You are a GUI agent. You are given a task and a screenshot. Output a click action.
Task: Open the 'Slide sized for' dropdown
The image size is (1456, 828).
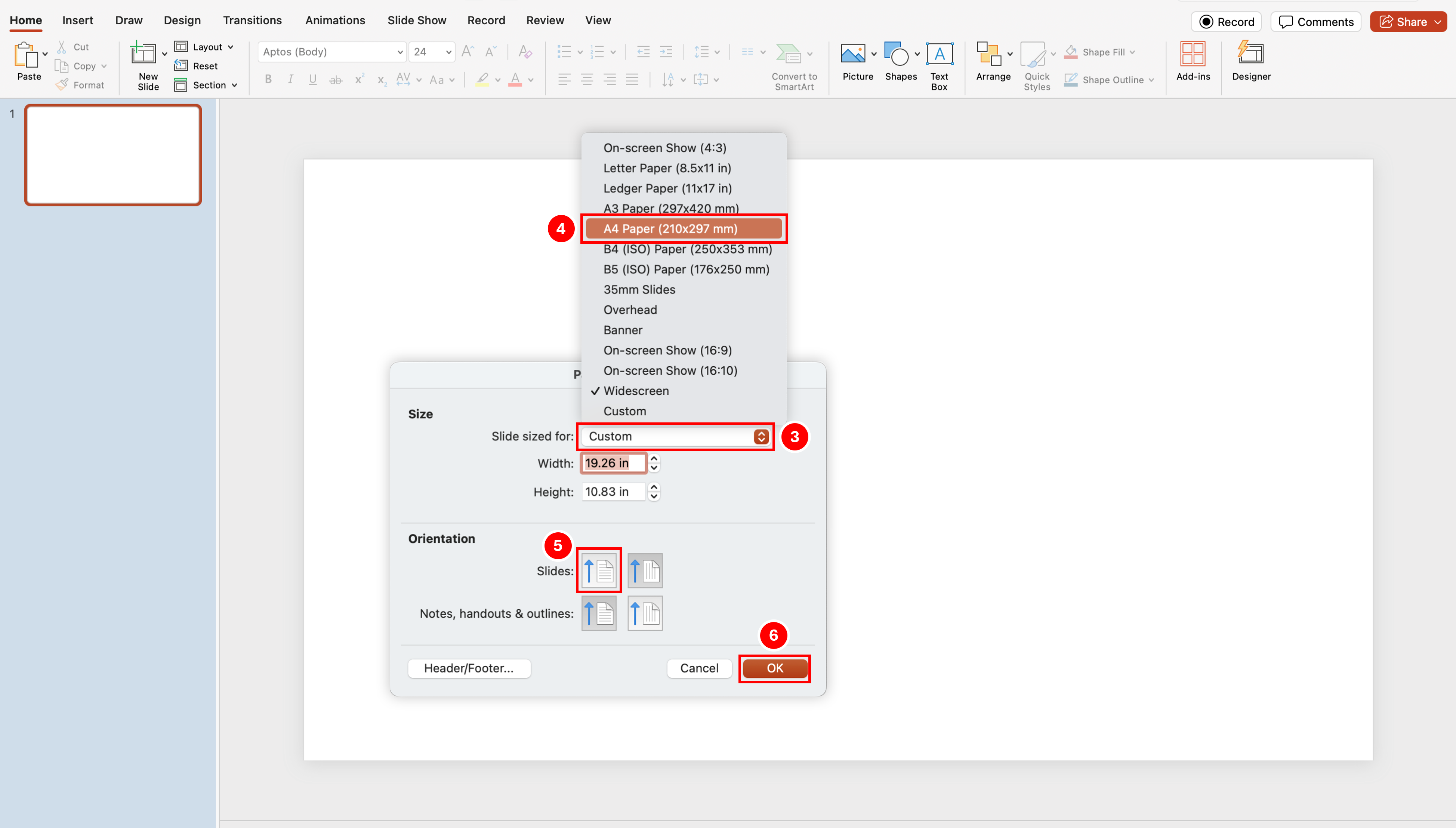(675, 436)
